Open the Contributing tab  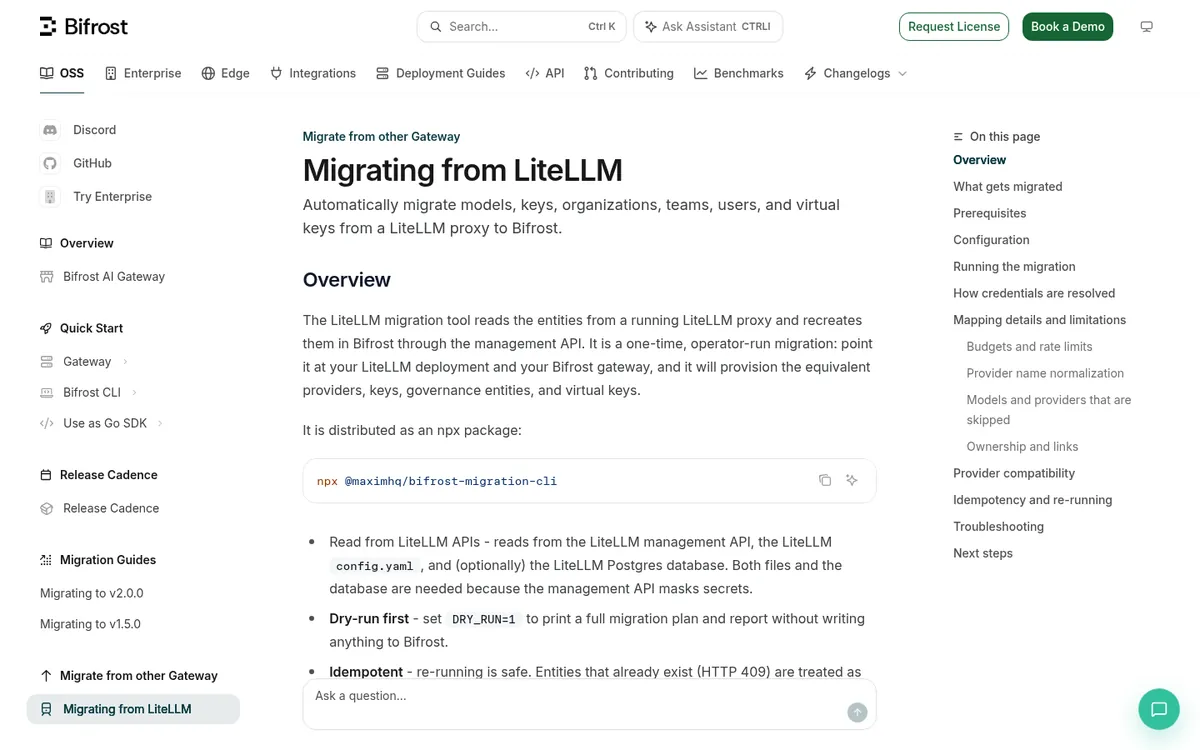click(629, 74)
